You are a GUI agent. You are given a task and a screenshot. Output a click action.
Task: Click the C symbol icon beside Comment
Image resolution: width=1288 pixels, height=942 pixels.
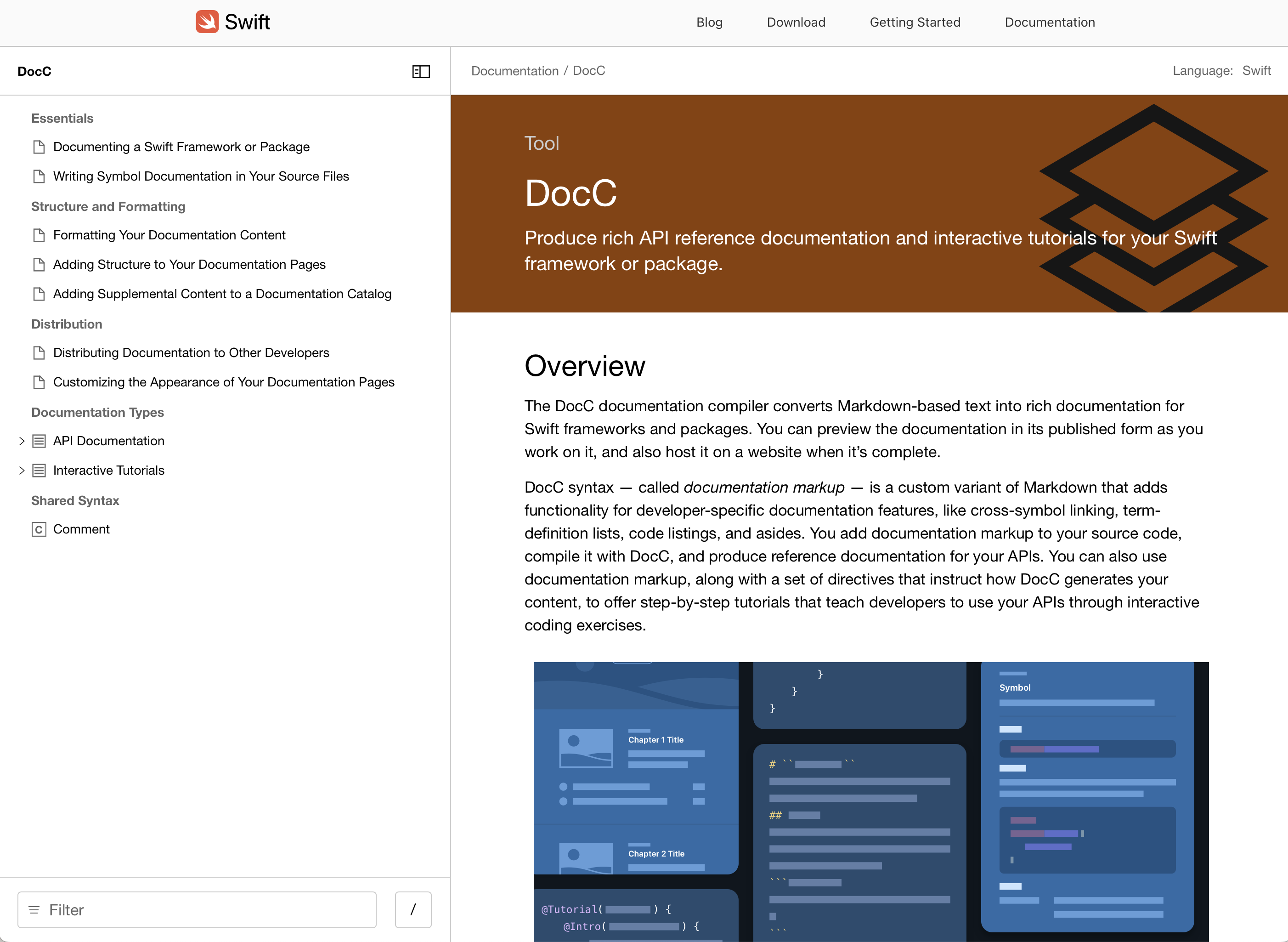(39, 529)
